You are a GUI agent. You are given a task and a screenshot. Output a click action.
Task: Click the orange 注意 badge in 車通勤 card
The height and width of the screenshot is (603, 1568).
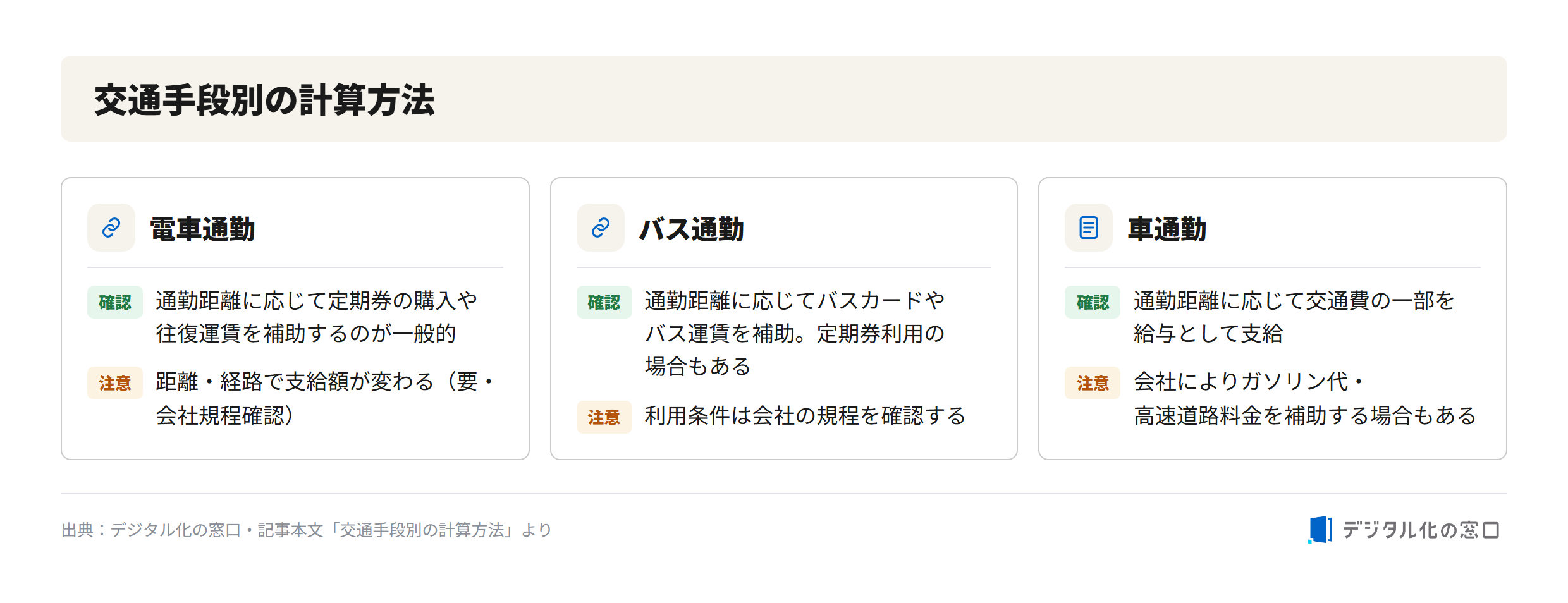coord(1093,383)
